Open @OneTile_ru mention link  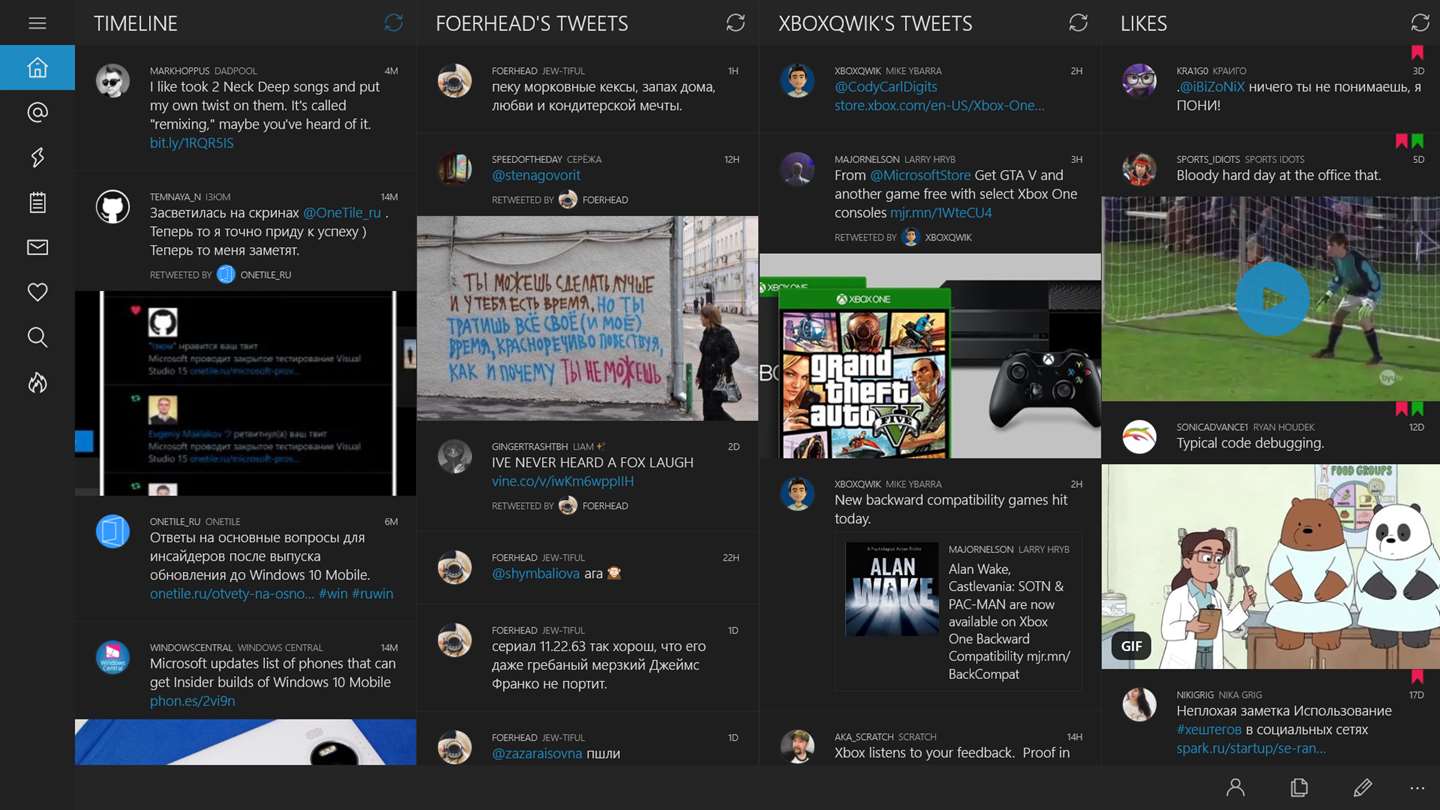(x=342, y=212)
